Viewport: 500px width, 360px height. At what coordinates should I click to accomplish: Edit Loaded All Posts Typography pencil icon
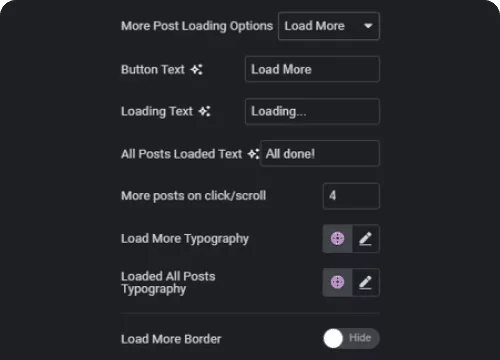click(366, 282)
